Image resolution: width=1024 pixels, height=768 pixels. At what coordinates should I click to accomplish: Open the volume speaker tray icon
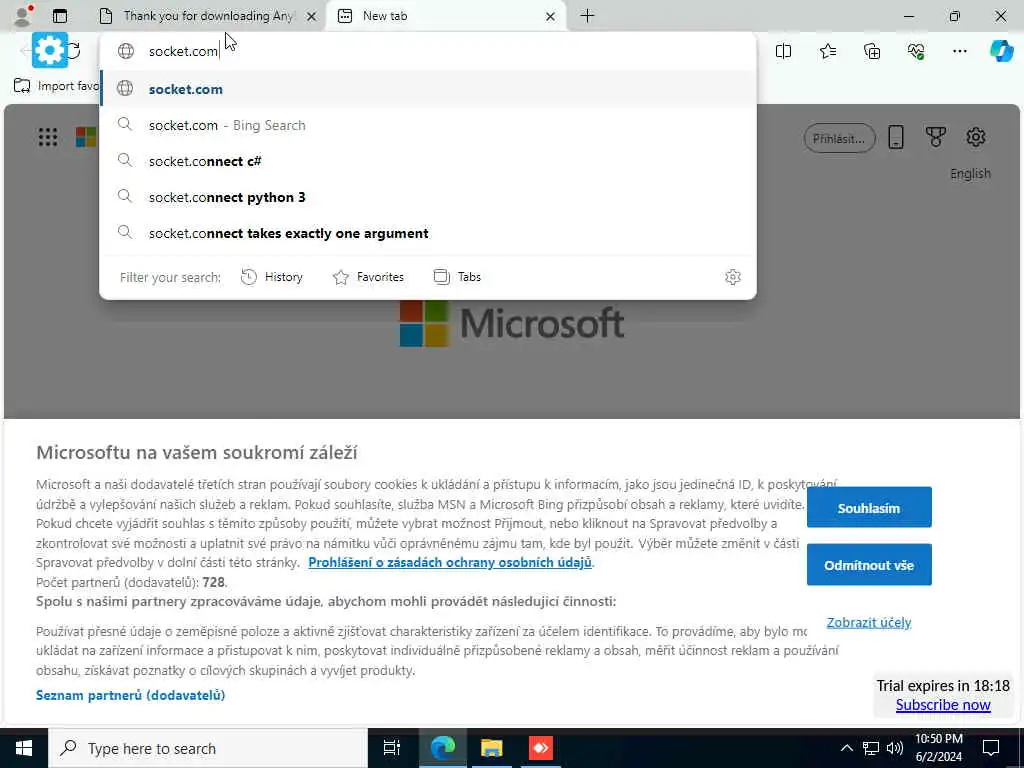pos(895,748)
